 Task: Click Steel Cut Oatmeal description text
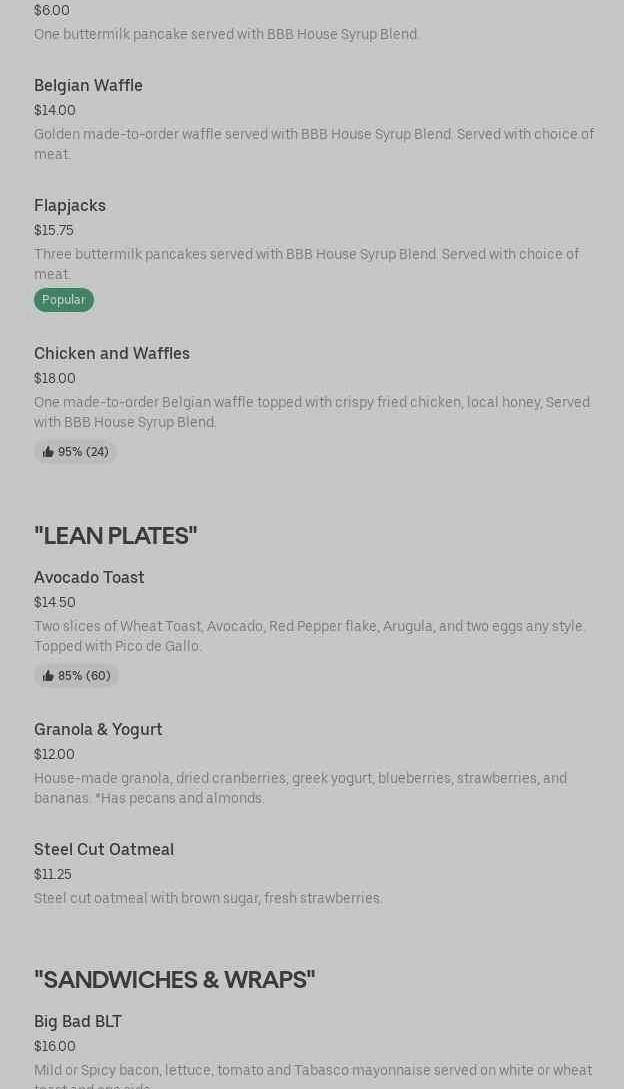208,898
